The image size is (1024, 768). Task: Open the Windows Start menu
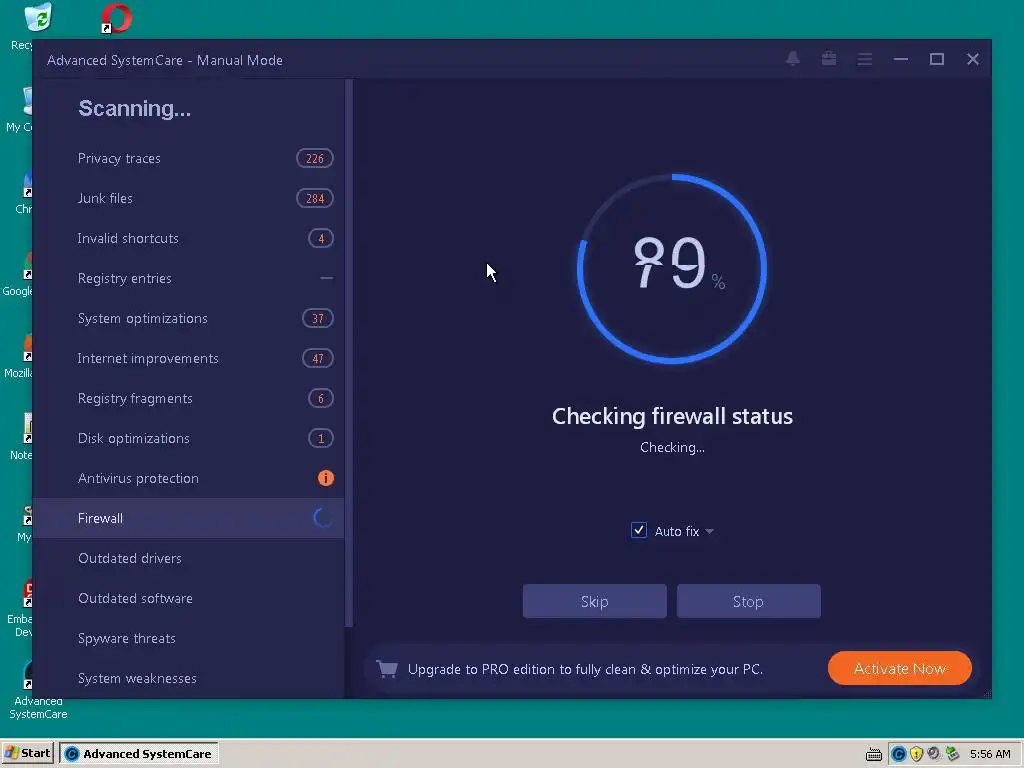pos(27,753)
